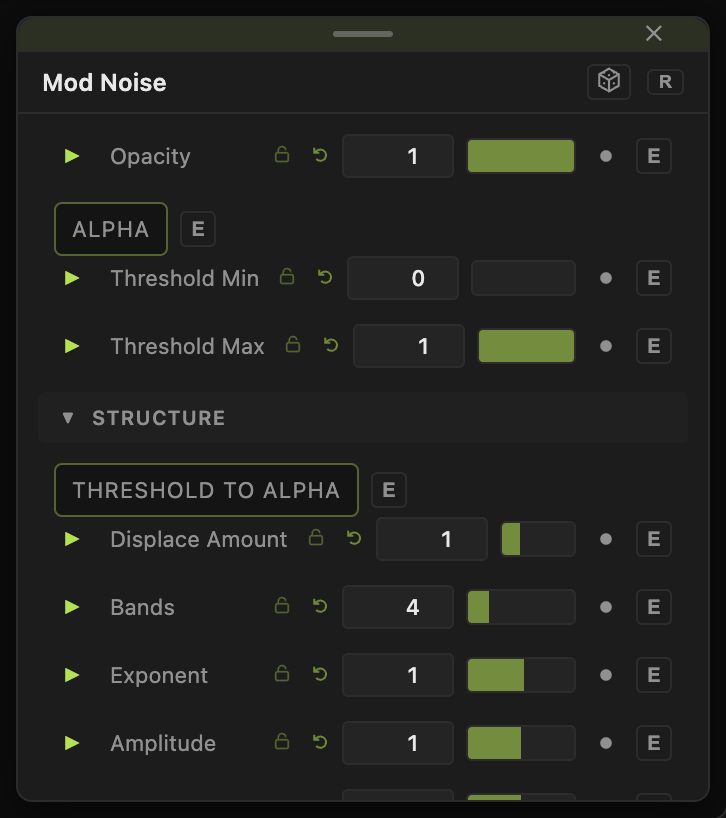The height and width of the screenshot is (818, 726).
Task: Click the revert icon for Displace Amount
Action: tap(354, 538)
